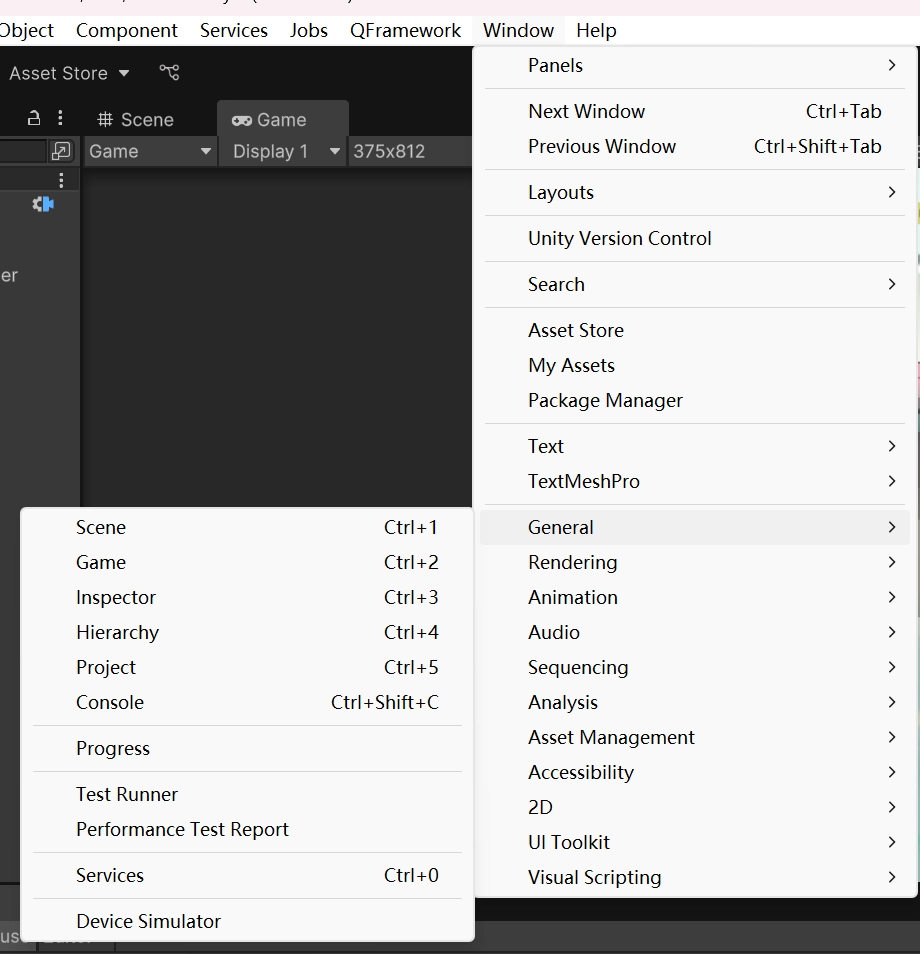Open Performance Test Report
Image resolution: width=920 pixels, height=954 pixels.
(247, 829)
